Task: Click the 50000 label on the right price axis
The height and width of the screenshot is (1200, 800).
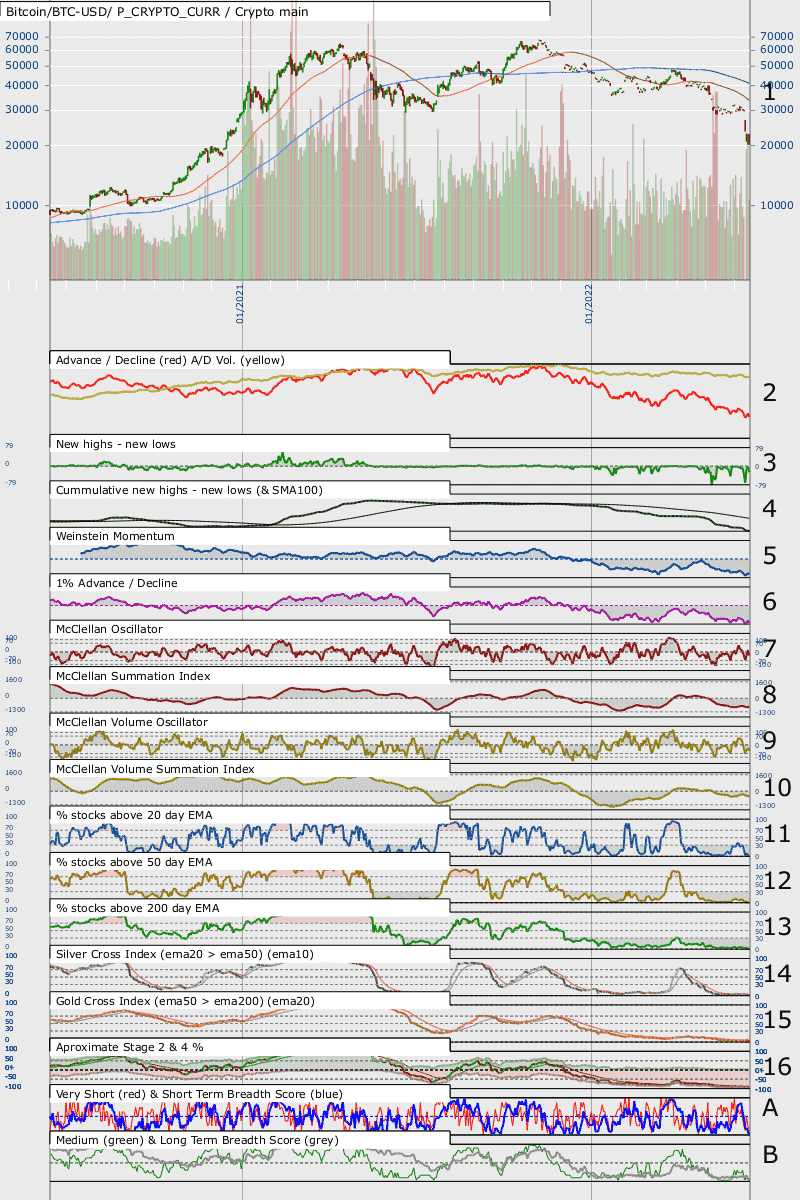Action: (x=776, y=65)
